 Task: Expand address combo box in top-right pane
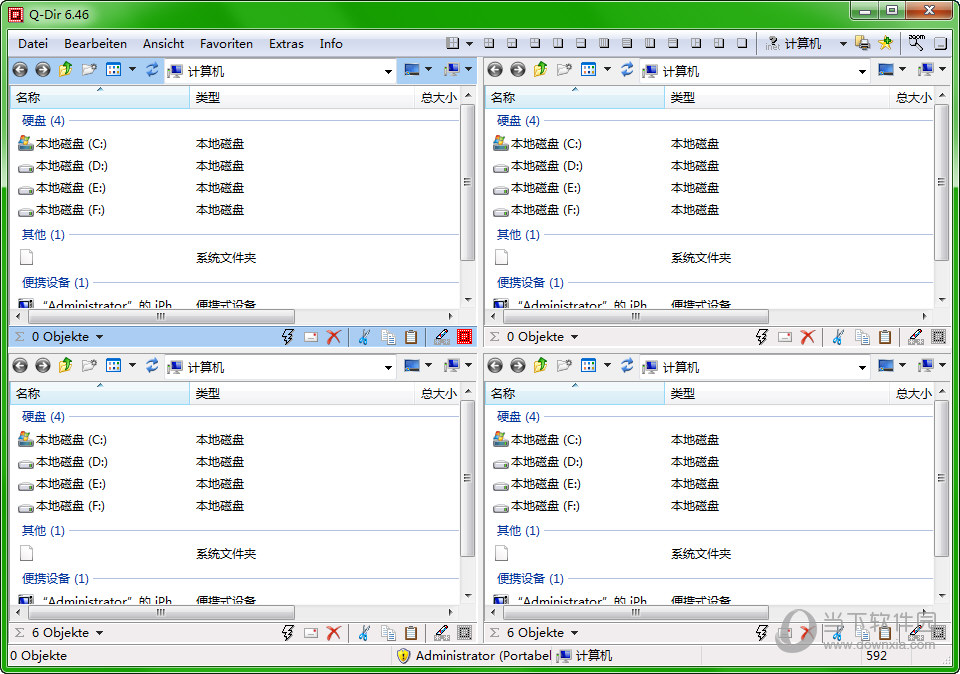point(863,72)
